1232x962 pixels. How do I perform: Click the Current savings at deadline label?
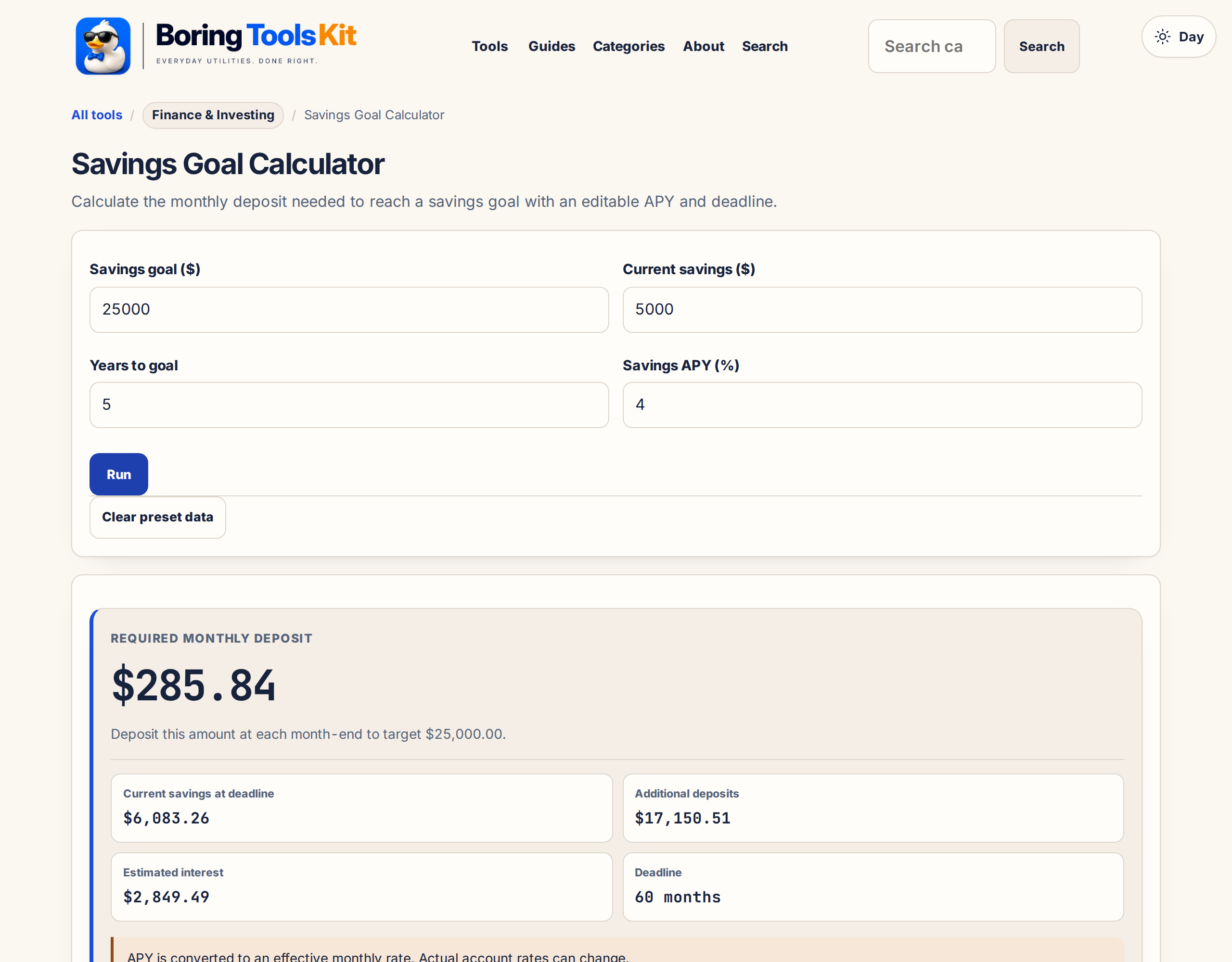[x=198, y=793]
